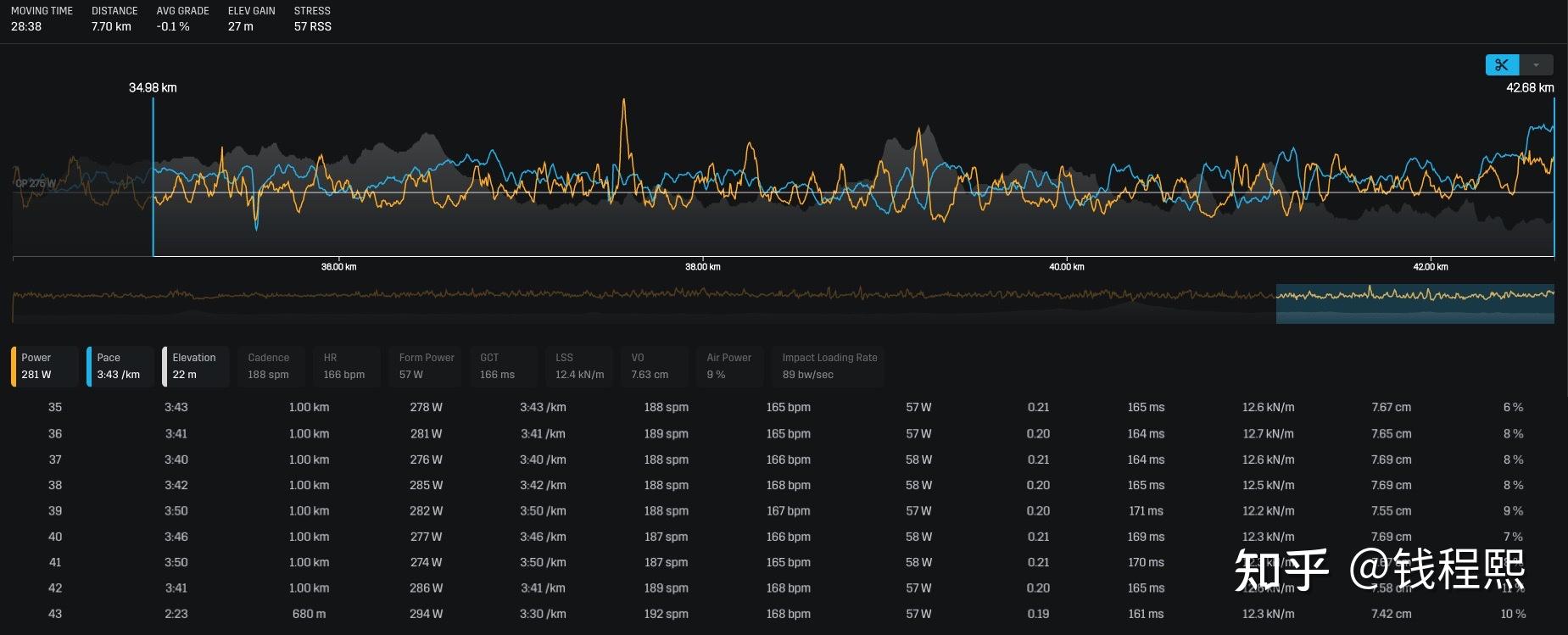Show the HR metric on chart
Image resolution: width=1568 pixels, height=635 pixels.
pyautogui.click(x=345, y=366)
